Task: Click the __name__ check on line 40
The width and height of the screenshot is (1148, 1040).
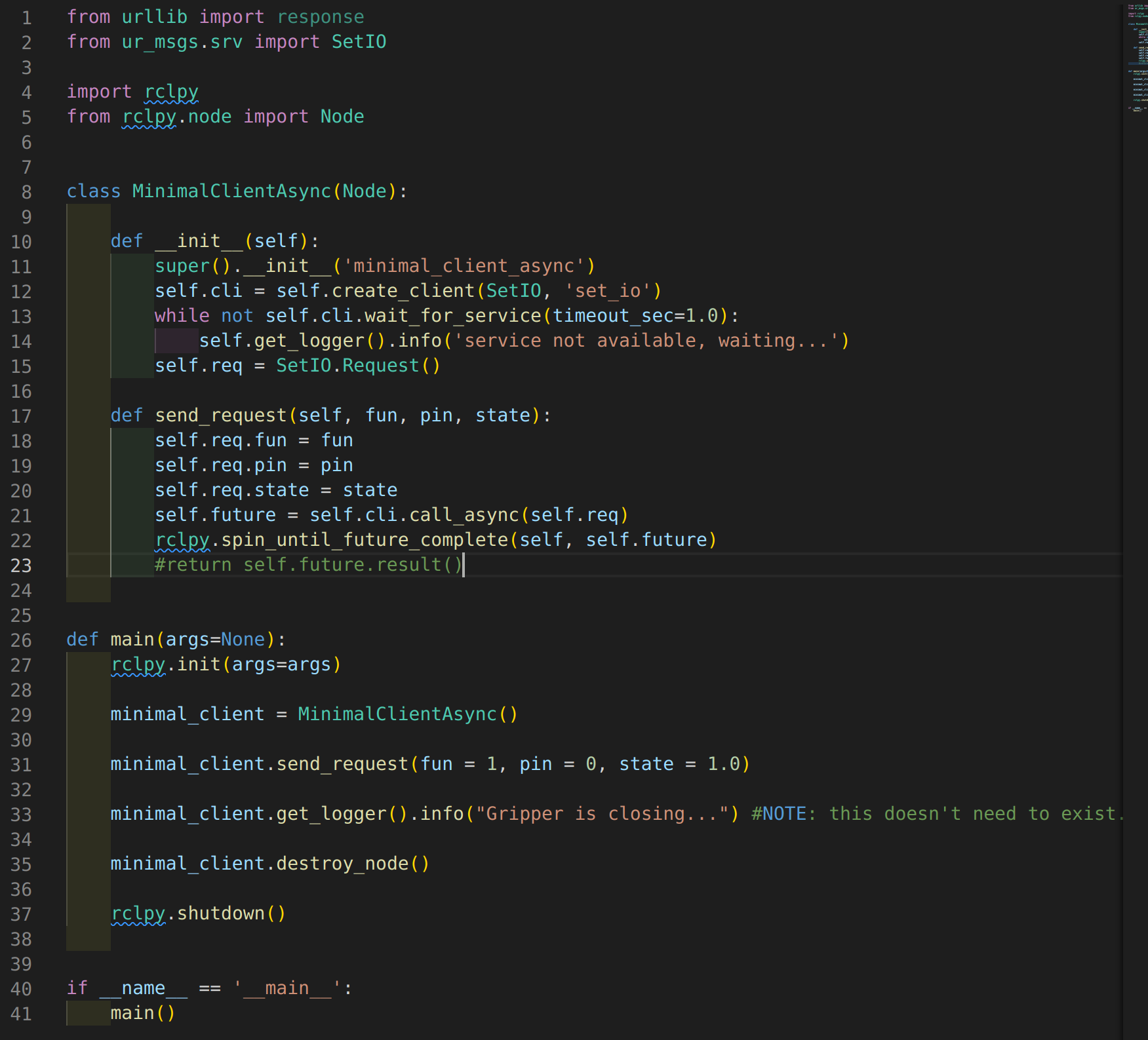Action: [142, 988]
